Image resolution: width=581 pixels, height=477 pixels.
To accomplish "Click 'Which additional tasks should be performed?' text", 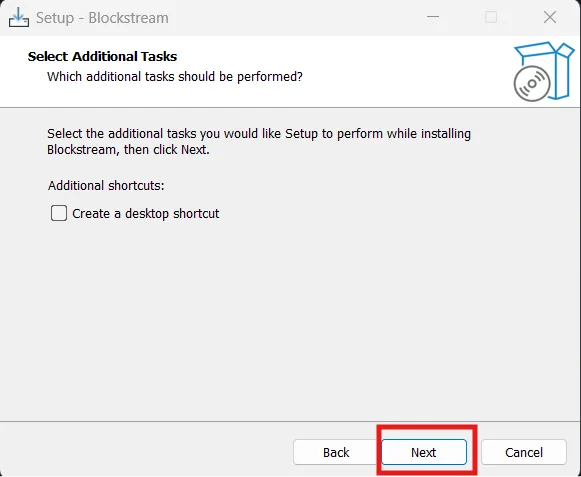I will [x=175, y=77].
